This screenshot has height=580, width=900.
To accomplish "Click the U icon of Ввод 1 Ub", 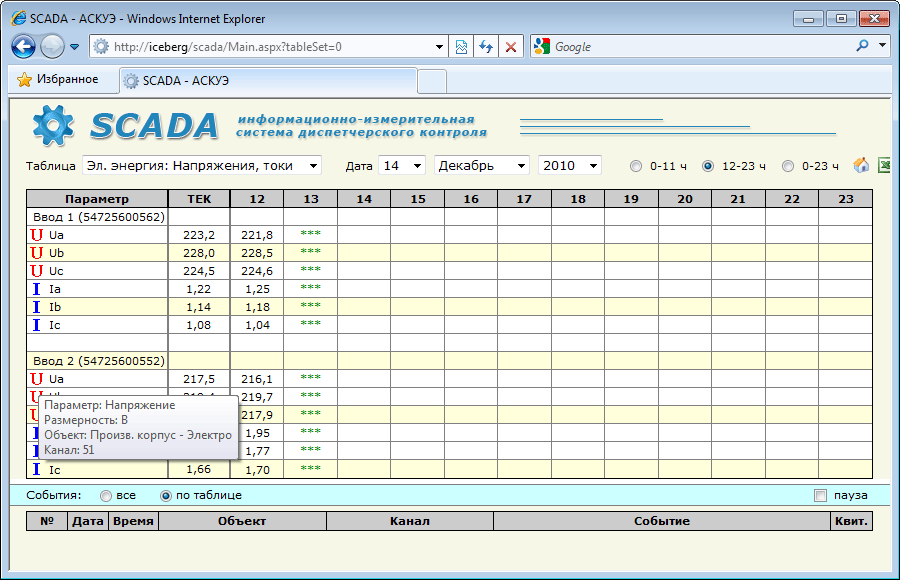I will pyautogui.click(x=37, y=253).
